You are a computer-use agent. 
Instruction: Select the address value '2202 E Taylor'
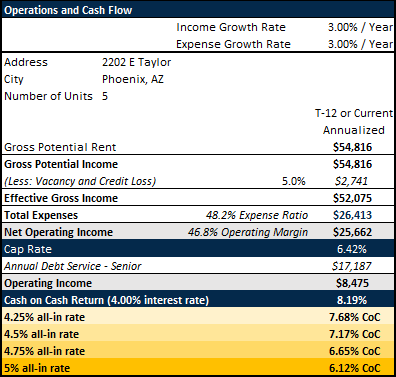tap(136, 62)
